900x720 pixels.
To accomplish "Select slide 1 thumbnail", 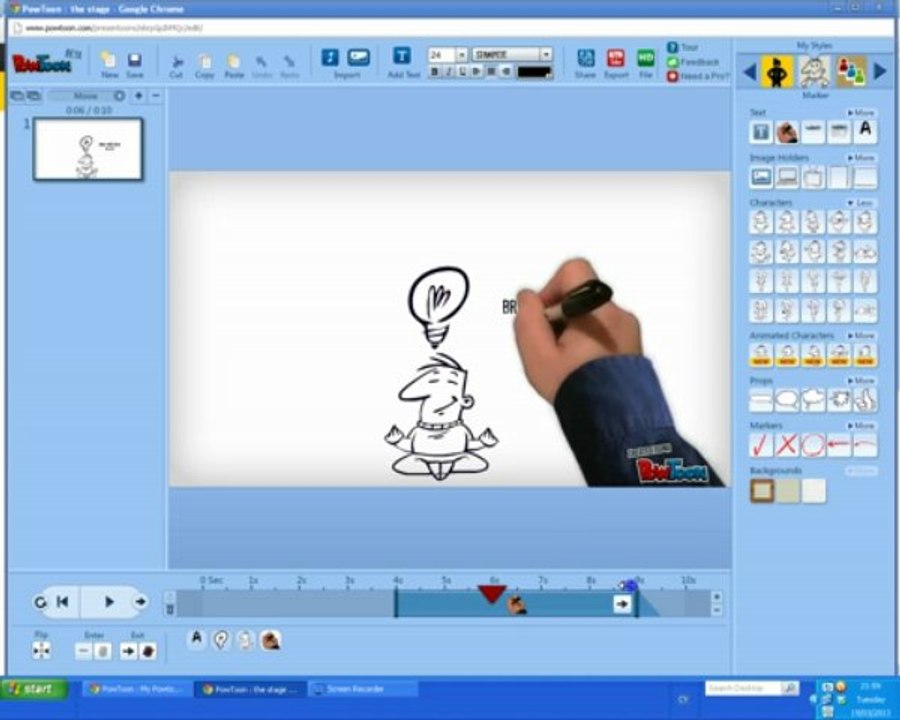I will [88, 149].
